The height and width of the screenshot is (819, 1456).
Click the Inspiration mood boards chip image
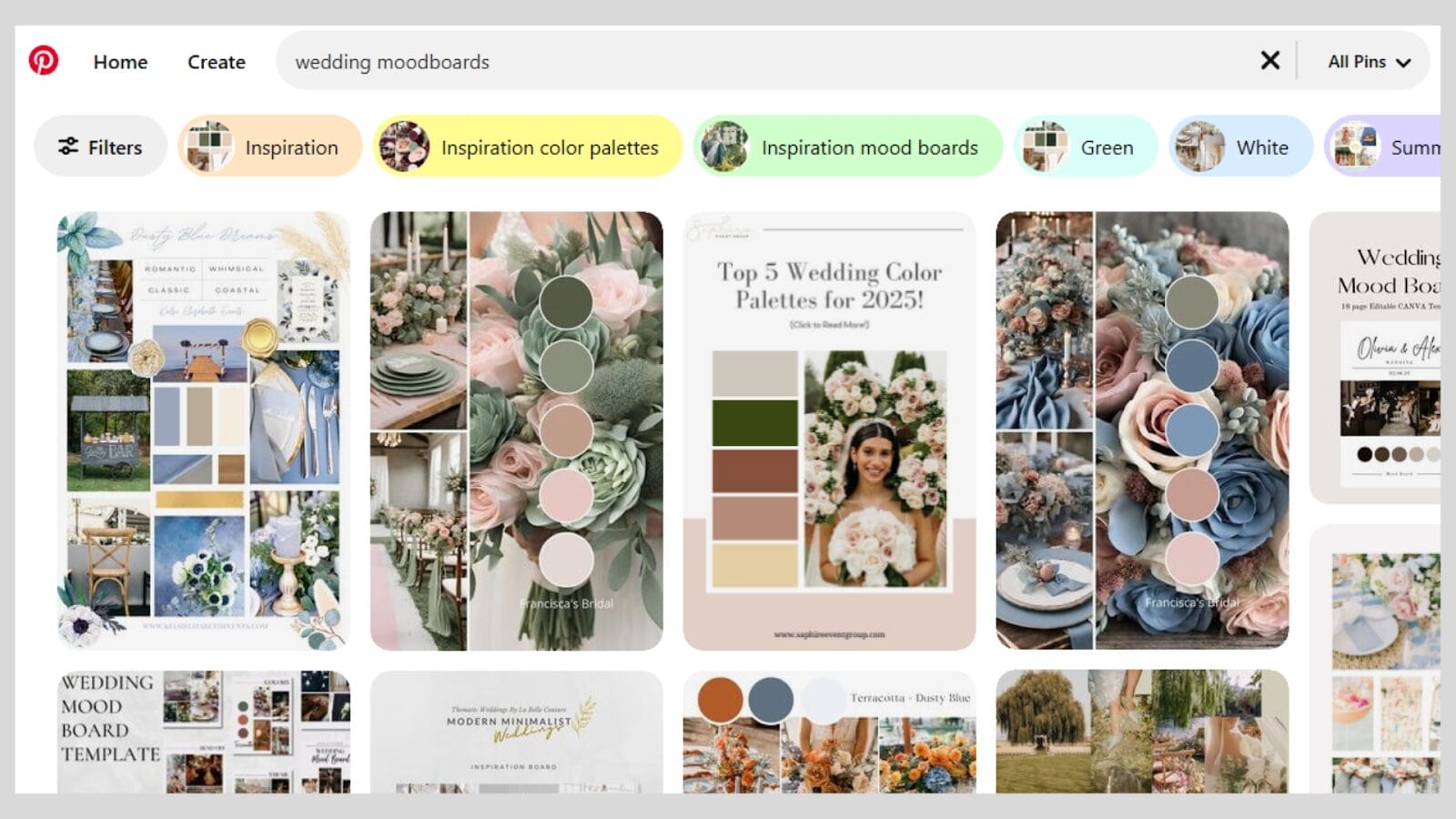(724, 146)
